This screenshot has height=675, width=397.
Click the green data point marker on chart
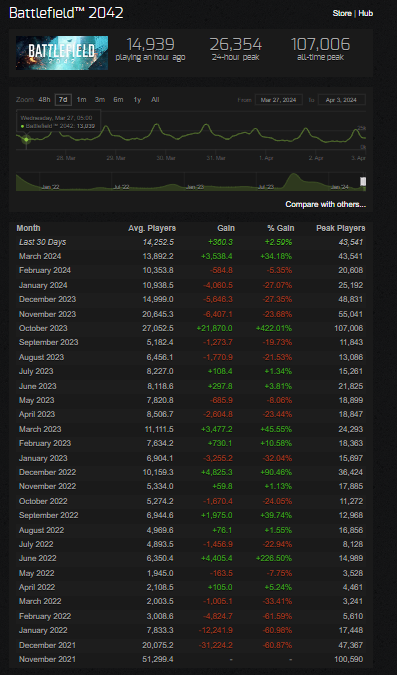pos(26,139)
